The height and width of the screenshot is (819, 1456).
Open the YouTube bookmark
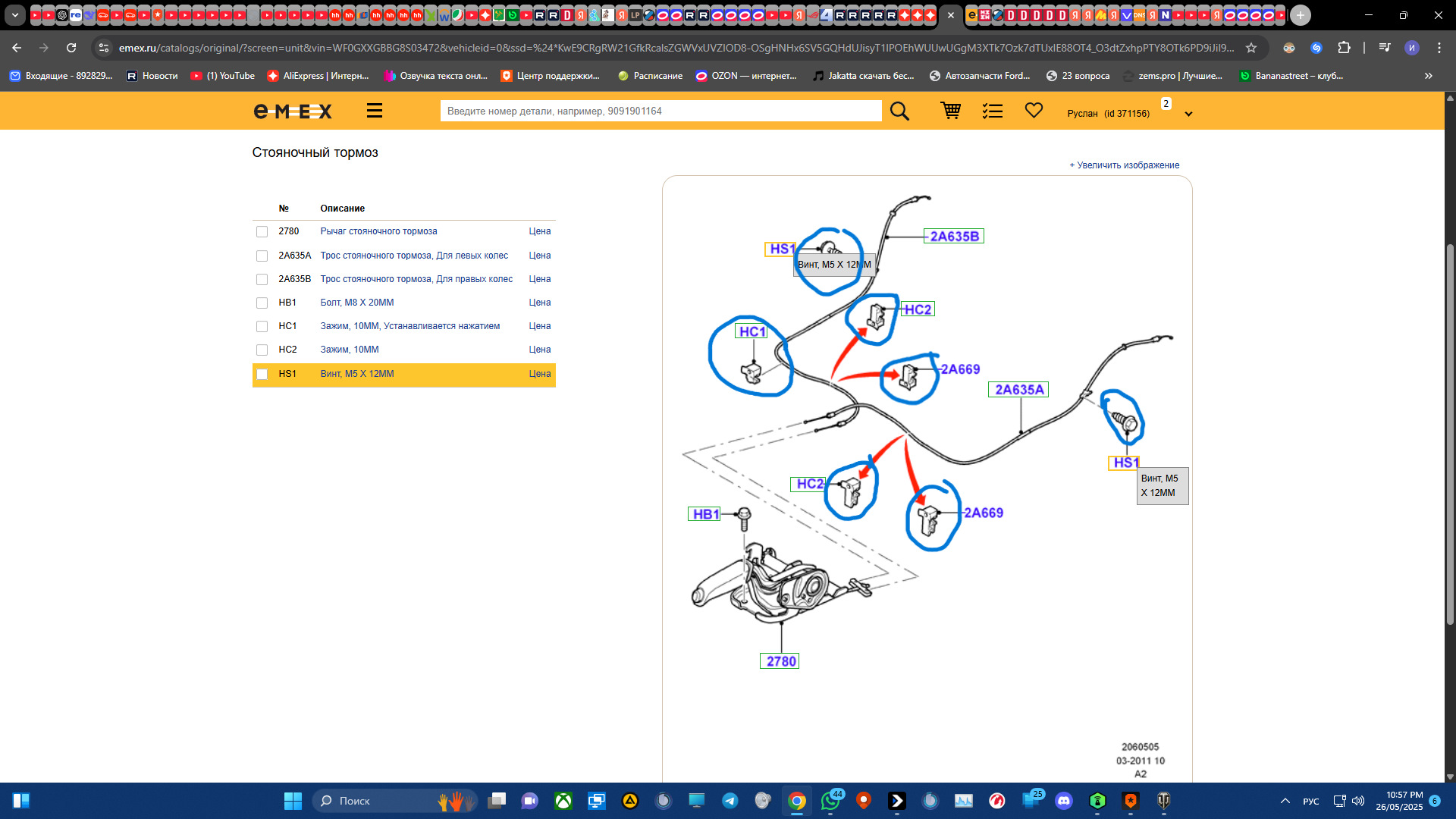[222, 76]
